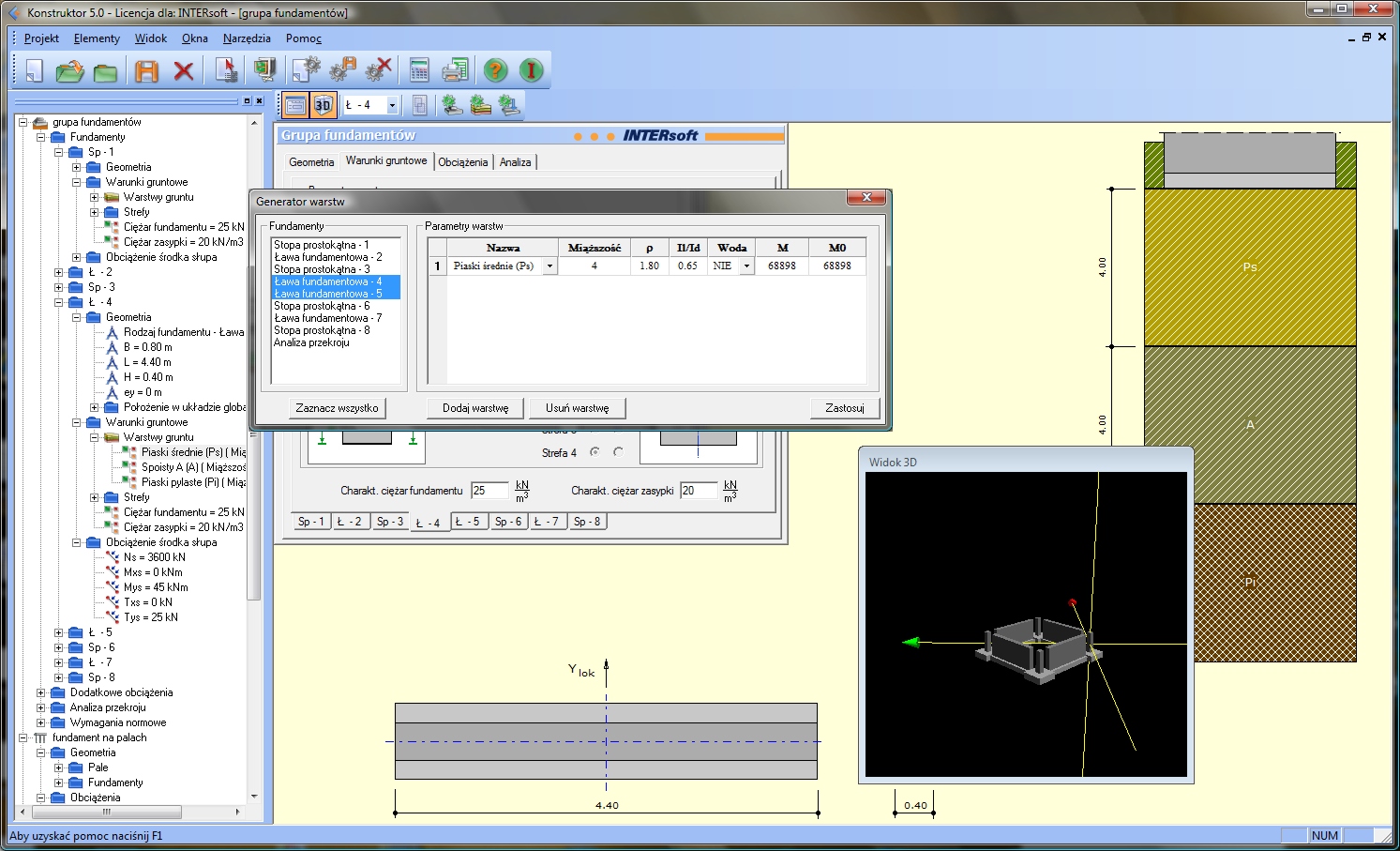
Task: Click the overlapping windows icon
Action: [x=420, y=105]
